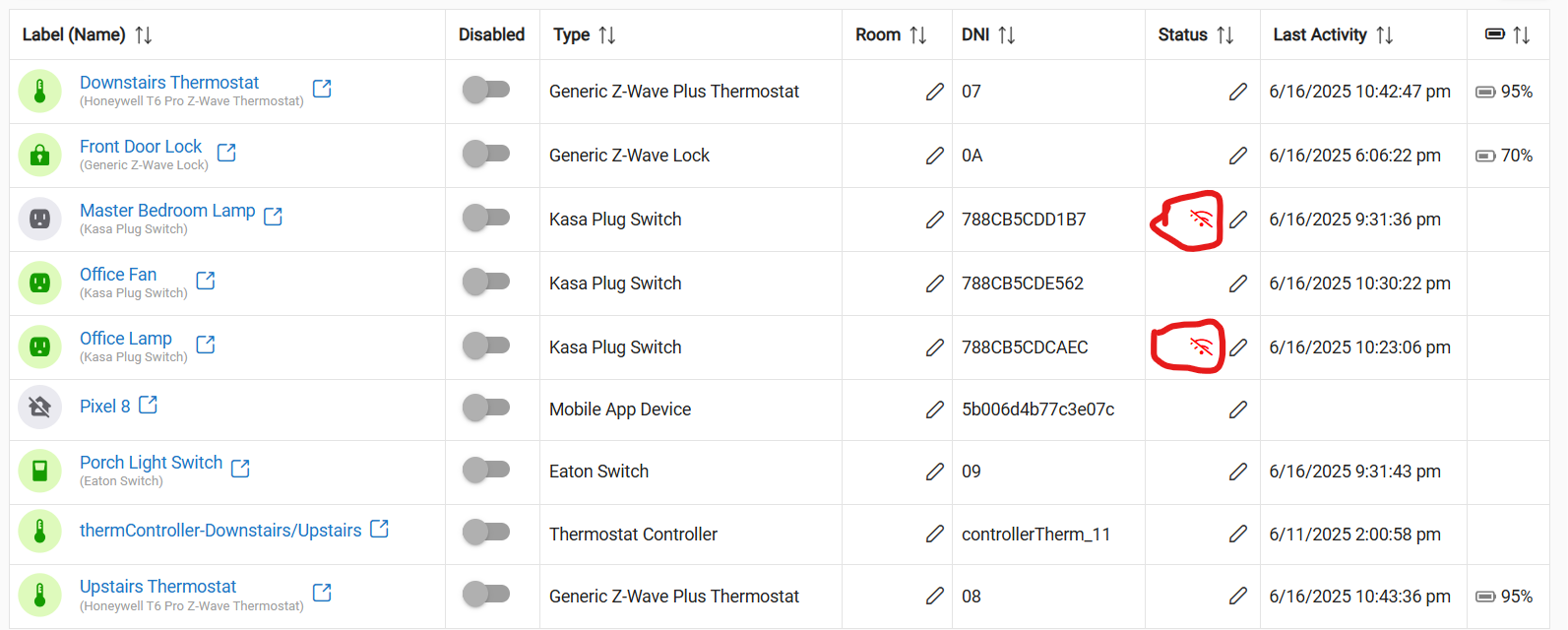Toggle Disabled switch for Office Lamp

click(x=486, y=346)
